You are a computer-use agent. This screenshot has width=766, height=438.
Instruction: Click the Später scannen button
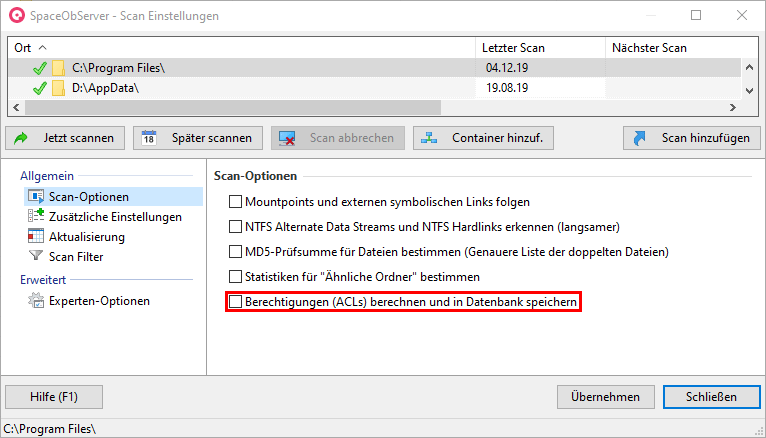pyautogui.click(x=198, y=138)
